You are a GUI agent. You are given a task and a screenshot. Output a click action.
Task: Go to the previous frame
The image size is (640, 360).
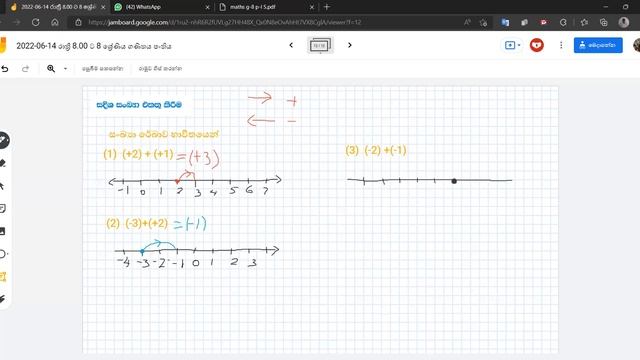coord(291,45)
